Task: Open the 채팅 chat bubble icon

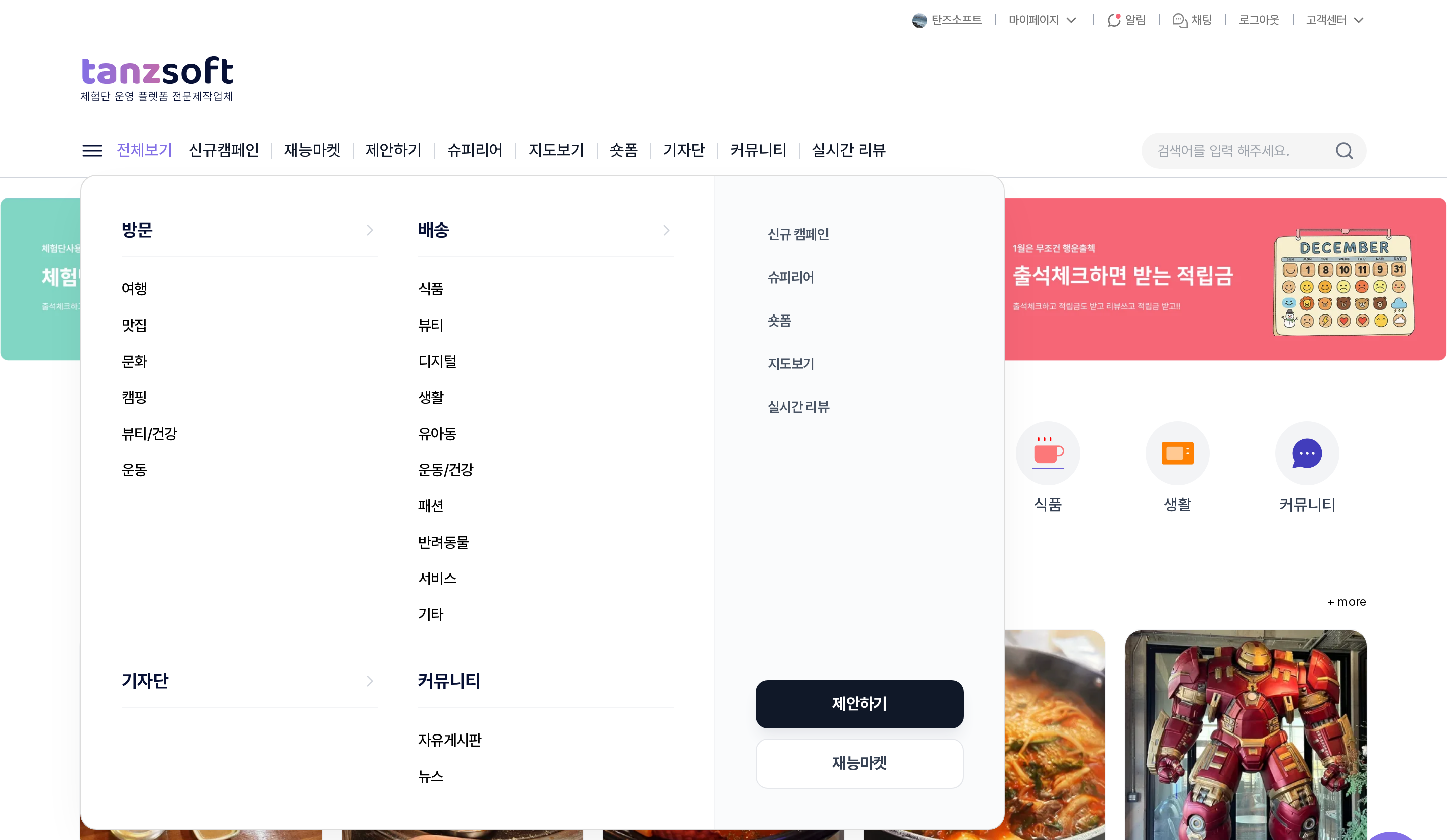Action: (x=1179, y=20)
